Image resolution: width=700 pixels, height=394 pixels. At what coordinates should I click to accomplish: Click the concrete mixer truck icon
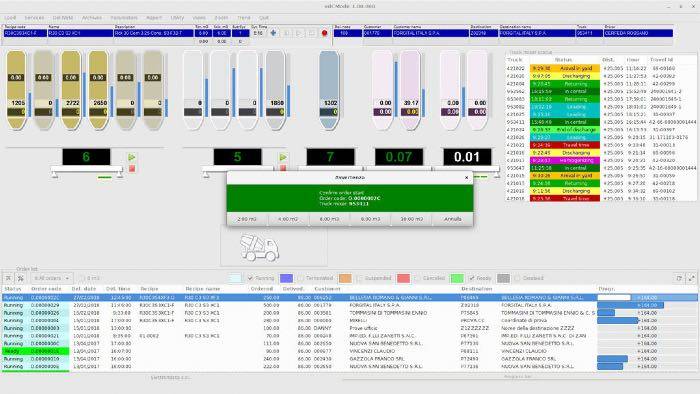pos(259,248)
